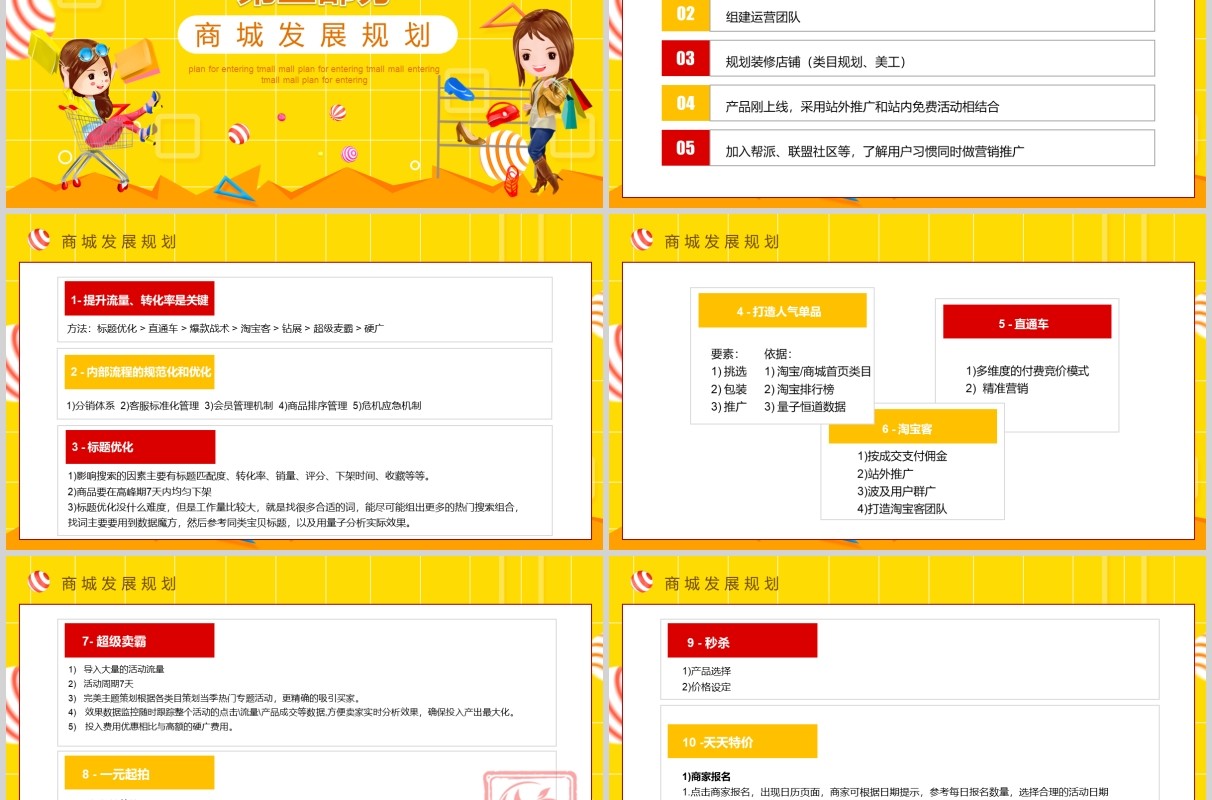The image size is (1212, 800).
Task: Select the line '1)影响搜索的因素主要有标题匹配度'
Action: (249, 476)
